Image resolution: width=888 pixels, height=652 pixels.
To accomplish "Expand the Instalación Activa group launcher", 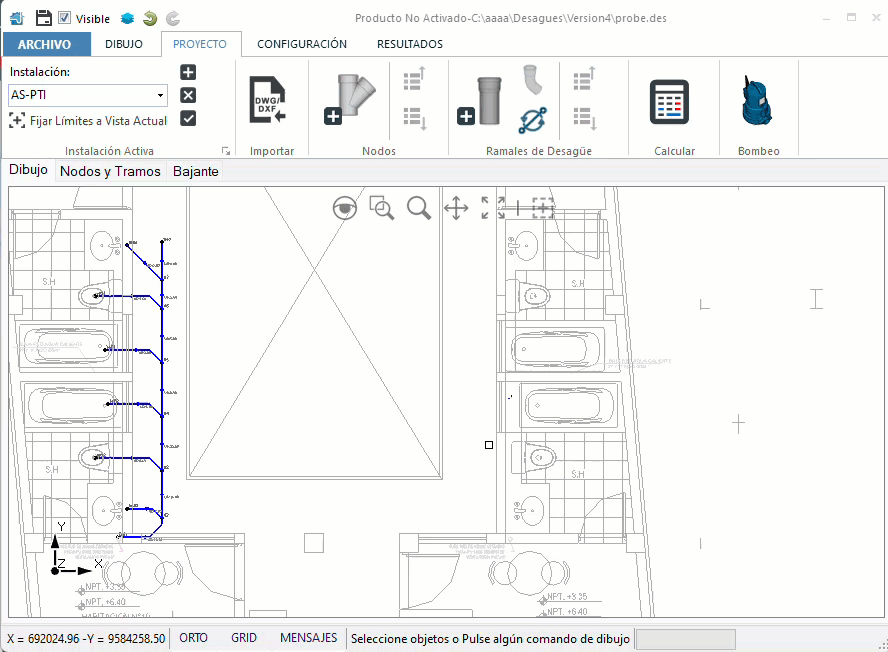I will coord(226,151).
